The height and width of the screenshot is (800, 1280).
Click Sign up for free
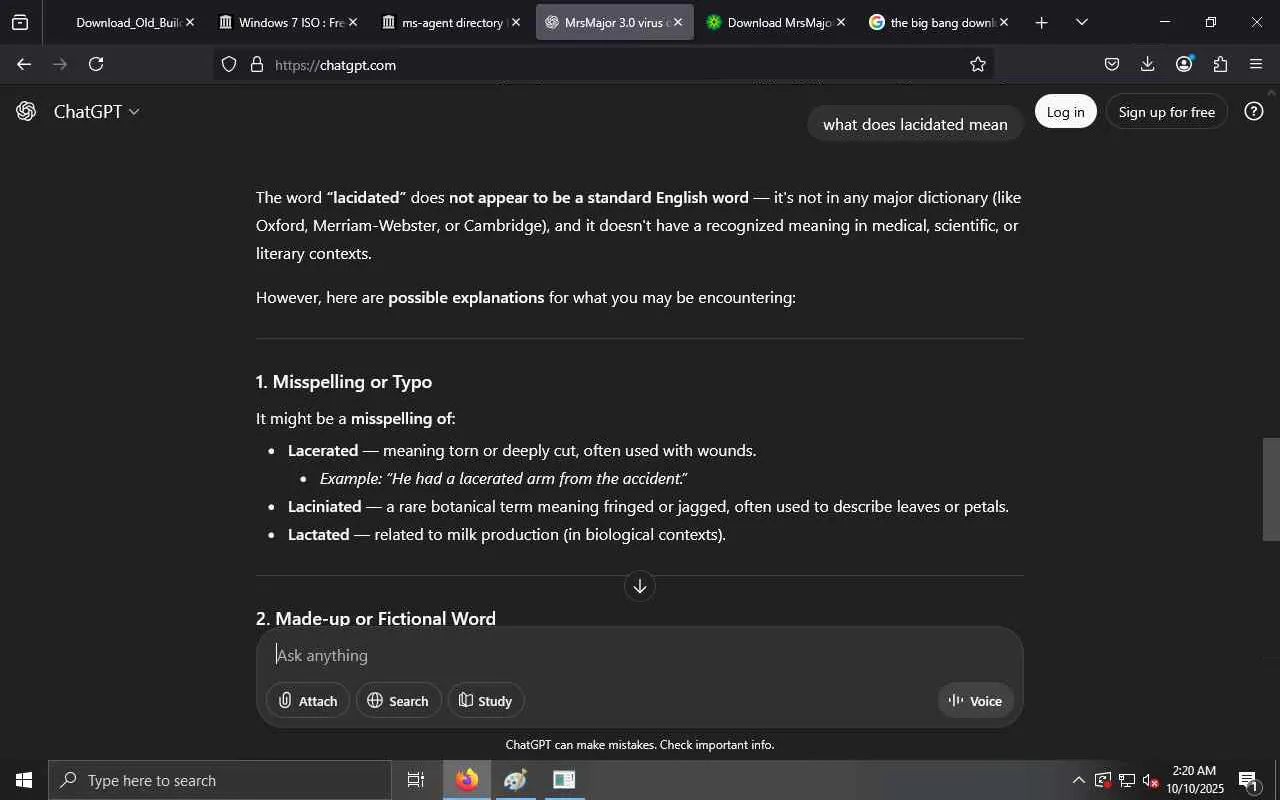coord(1167,112)
